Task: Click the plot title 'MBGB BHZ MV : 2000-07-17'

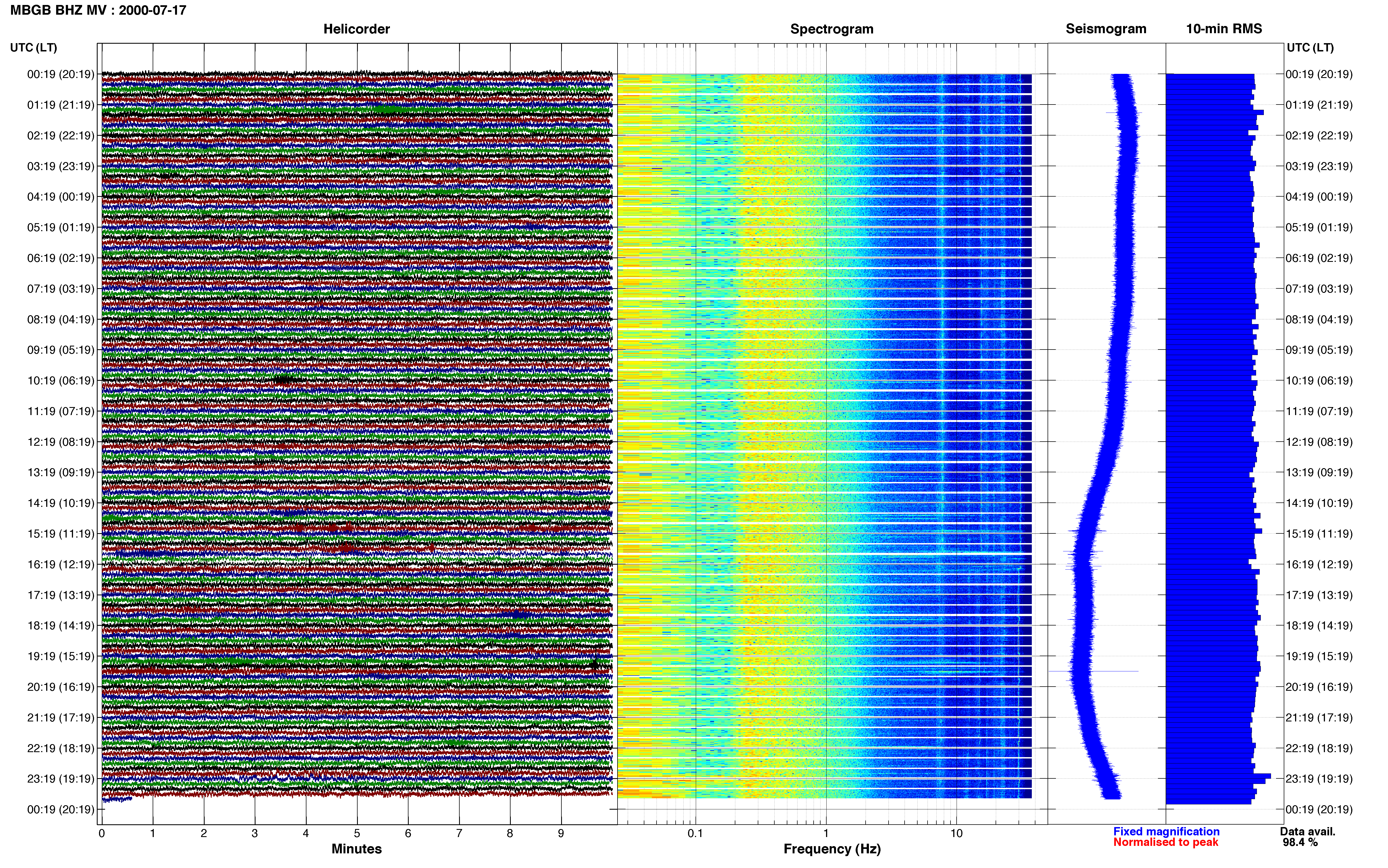Action: click(x=98, y=10)
